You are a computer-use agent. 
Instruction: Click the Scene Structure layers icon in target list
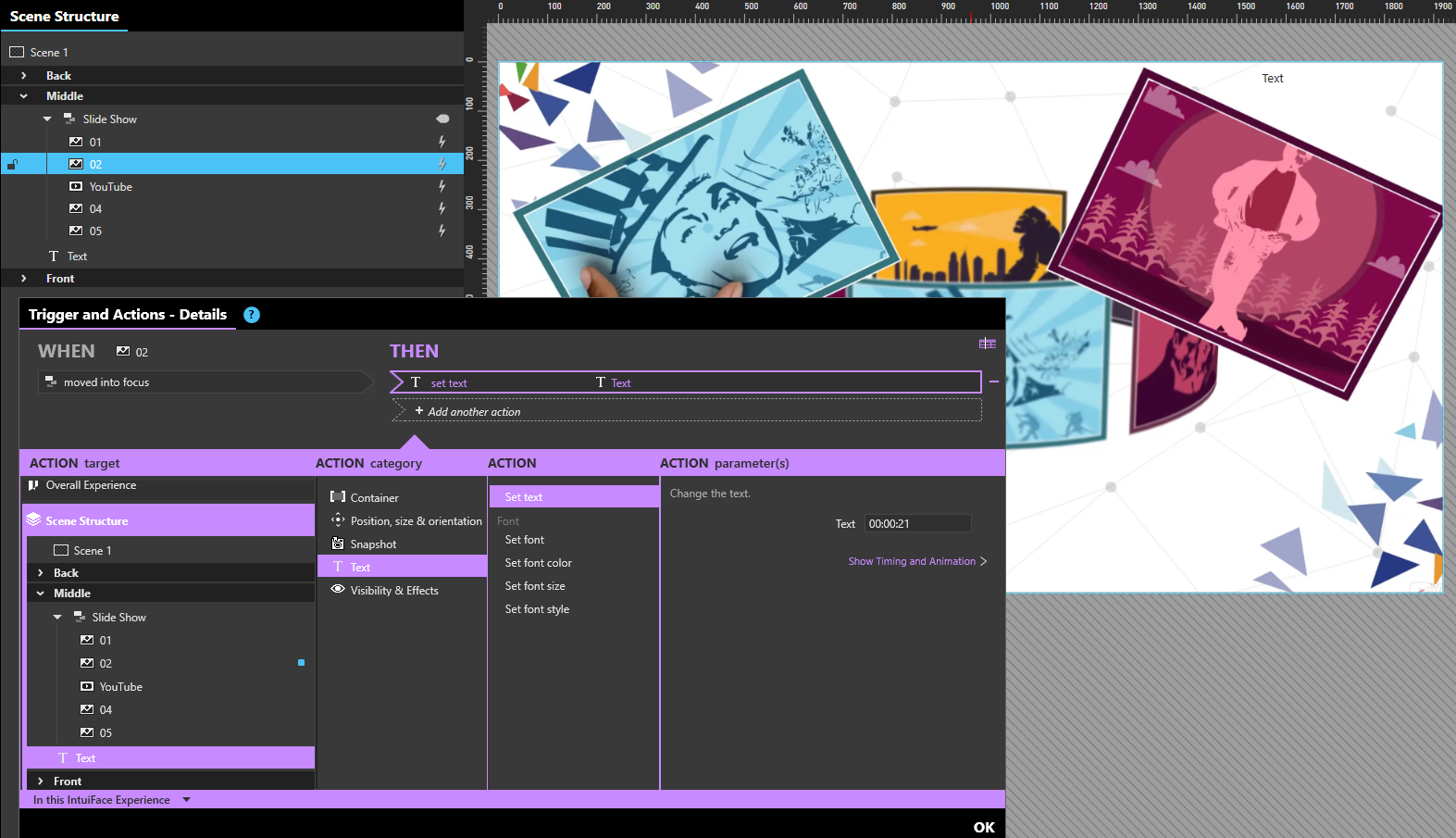tap(33, 519)
